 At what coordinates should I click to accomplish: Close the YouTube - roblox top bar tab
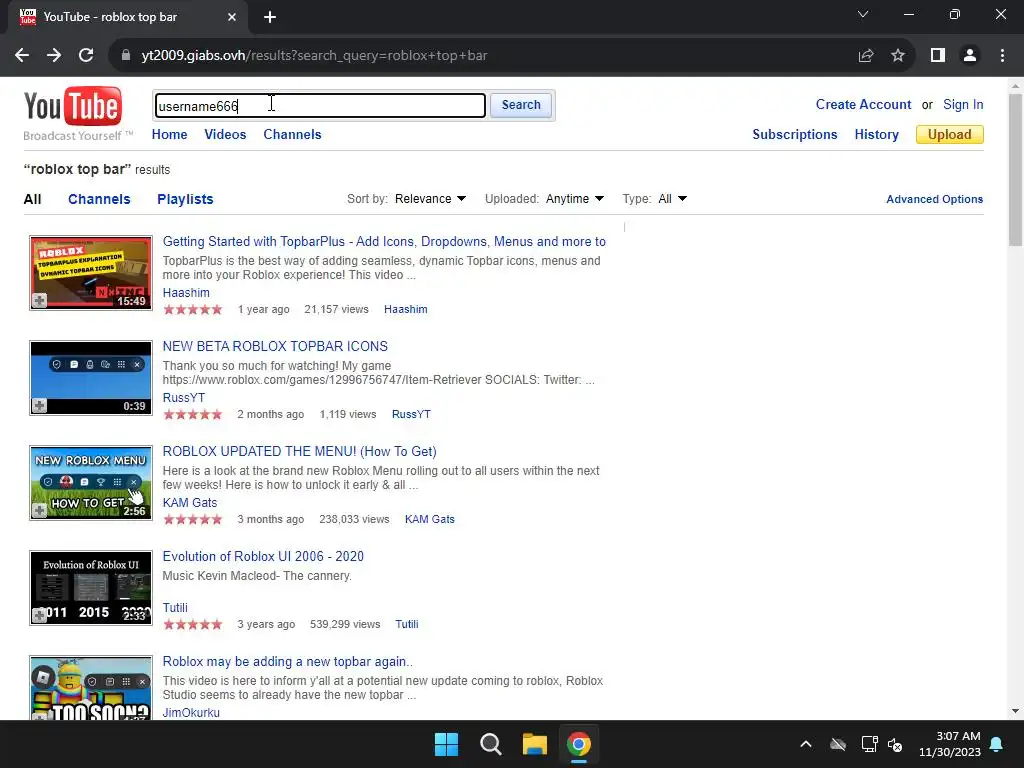click(x=232, y=17)
